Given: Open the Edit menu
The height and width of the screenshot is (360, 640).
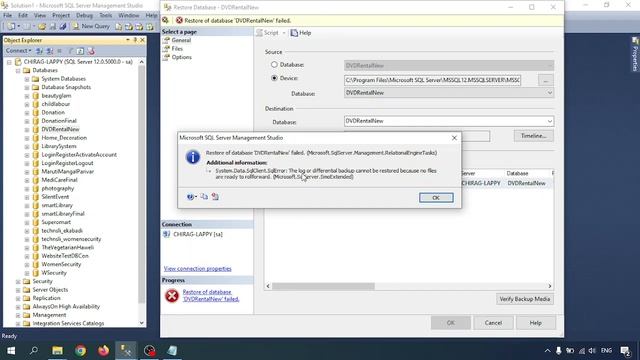Looking at the screenshot, I should 23,15.
